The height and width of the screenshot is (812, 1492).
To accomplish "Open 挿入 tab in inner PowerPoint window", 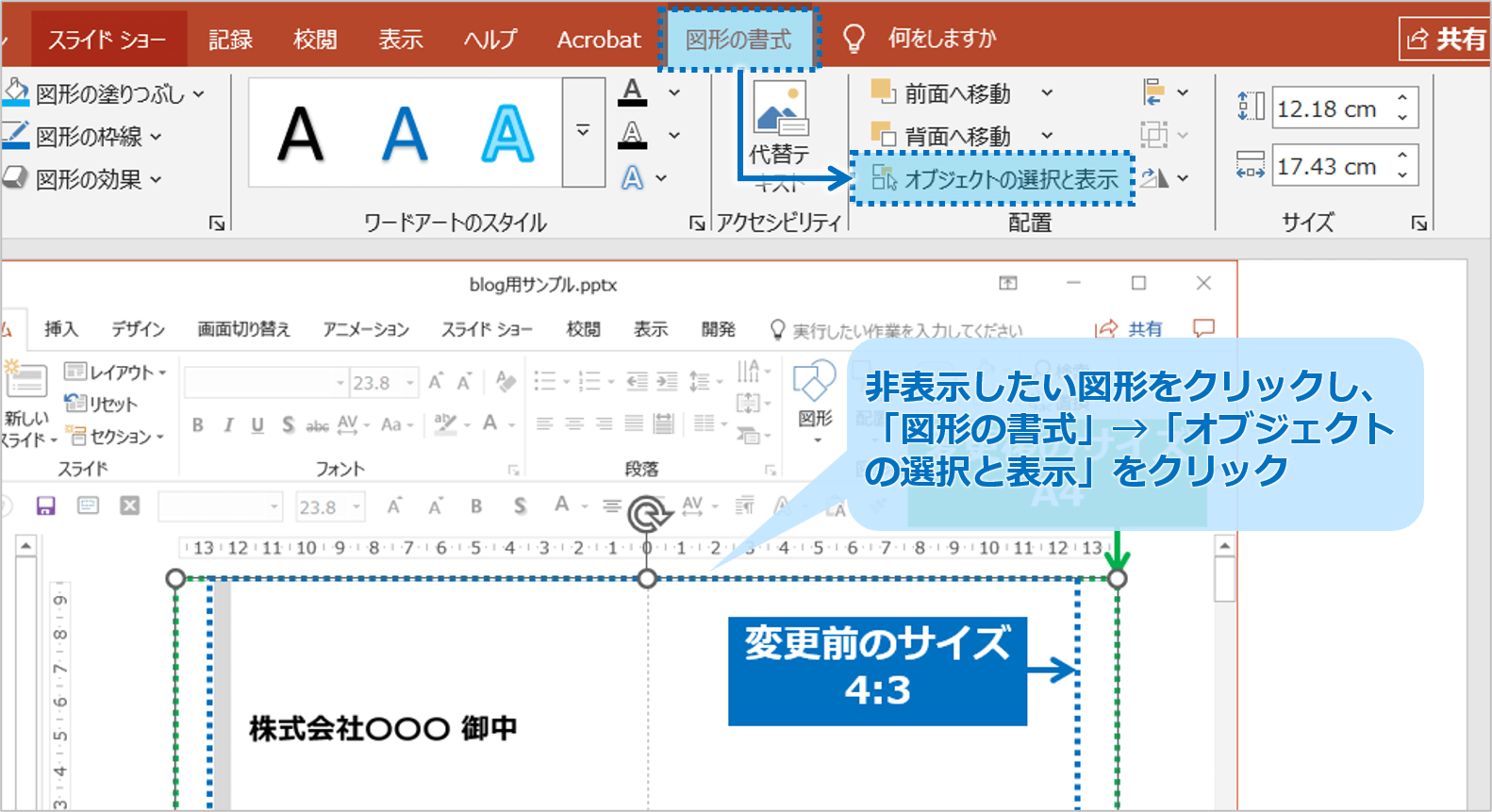I will tap(61, 329).
